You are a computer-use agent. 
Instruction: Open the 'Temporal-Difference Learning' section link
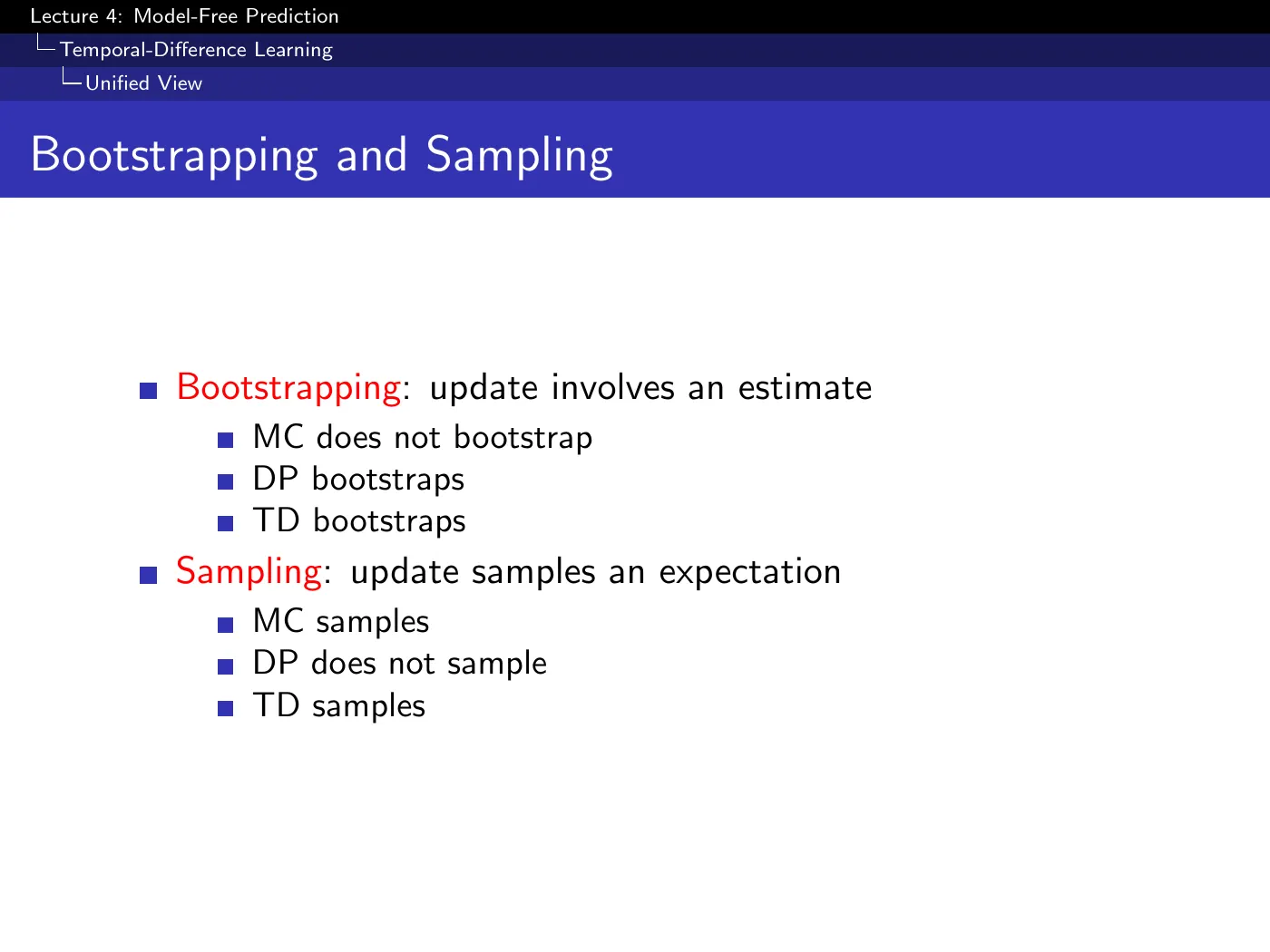(196, 50)
